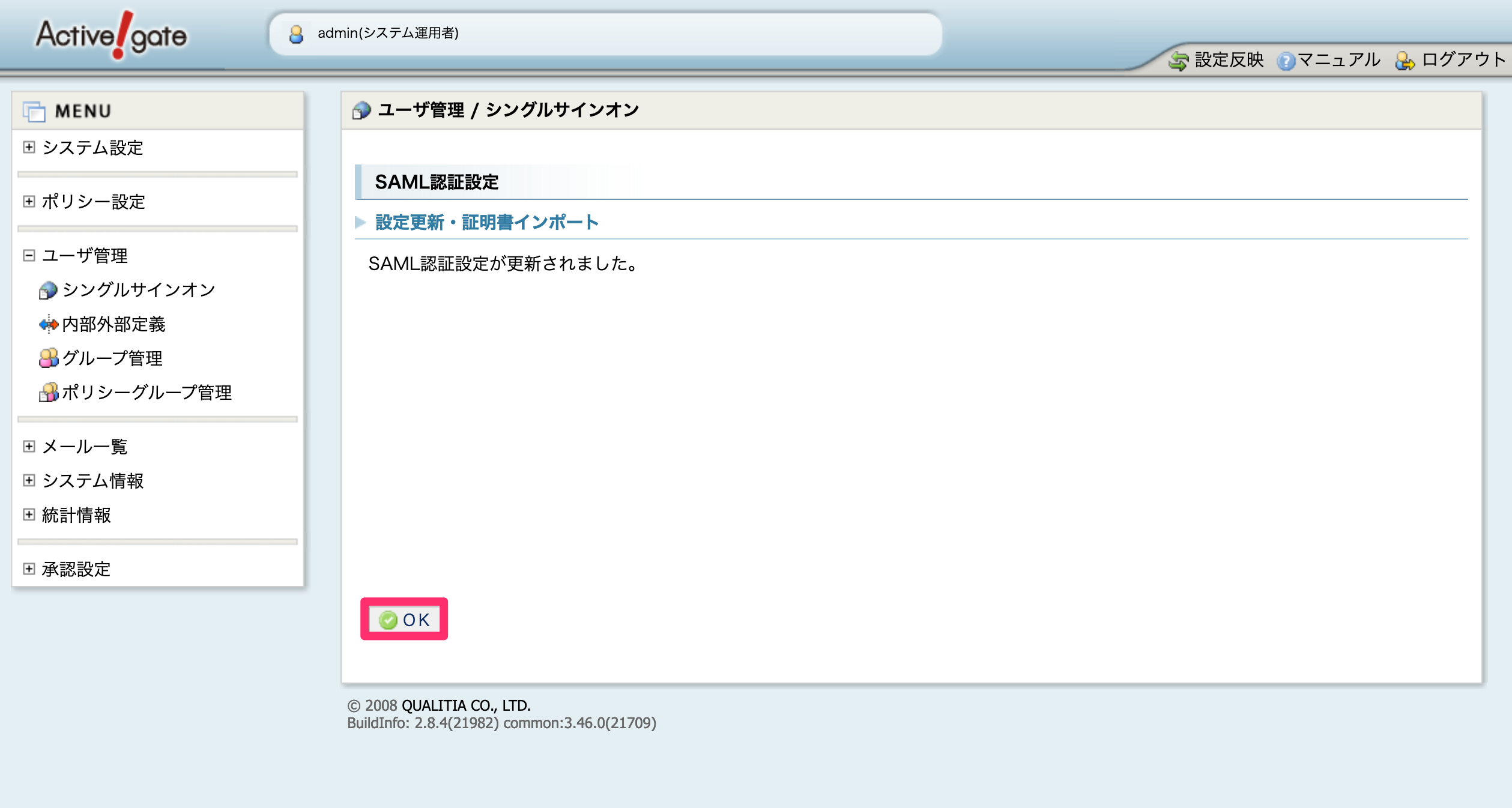Select the ユーザ管理 menu item
The image size is (1512, 808).
[x=85, y=256]
